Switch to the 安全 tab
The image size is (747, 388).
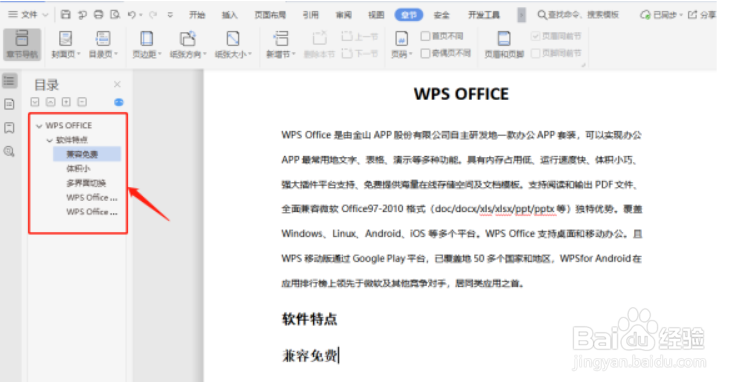click(x=442, y=15)
